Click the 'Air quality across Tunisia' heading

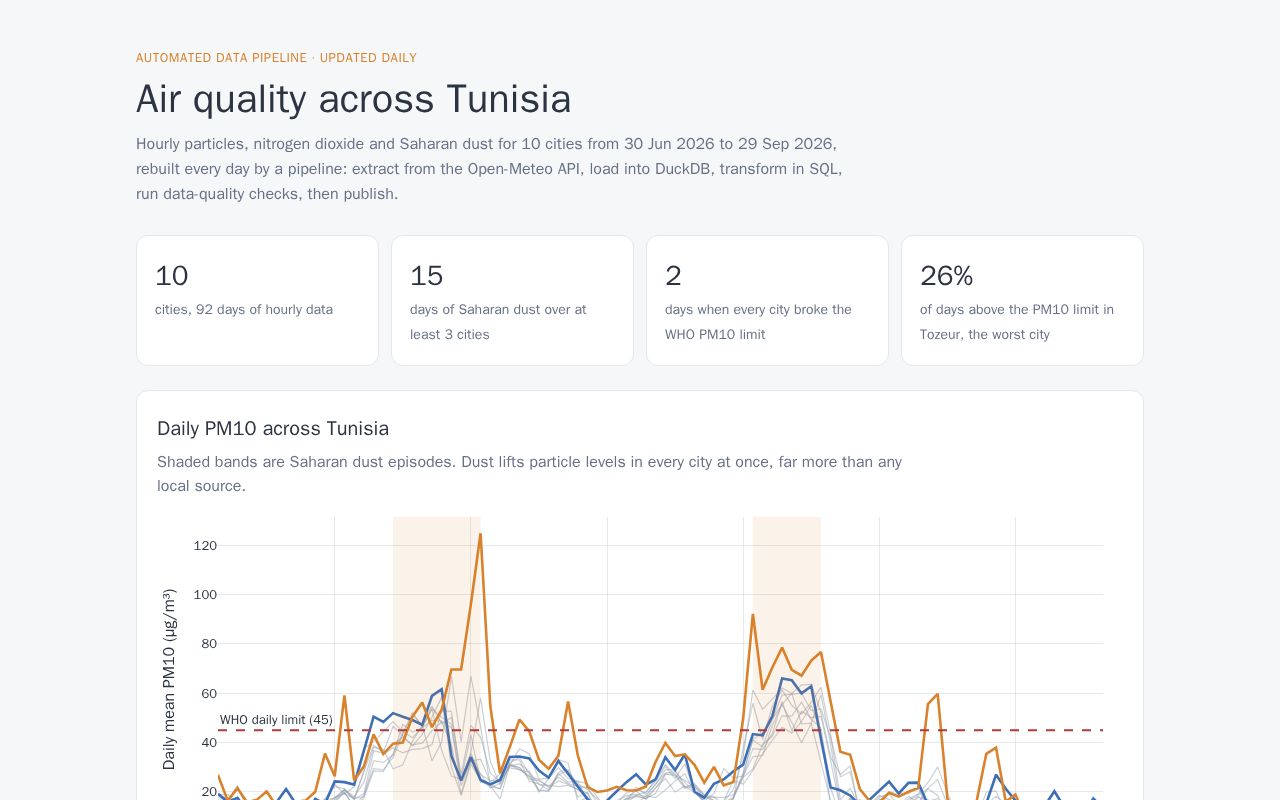pos(353,99)
